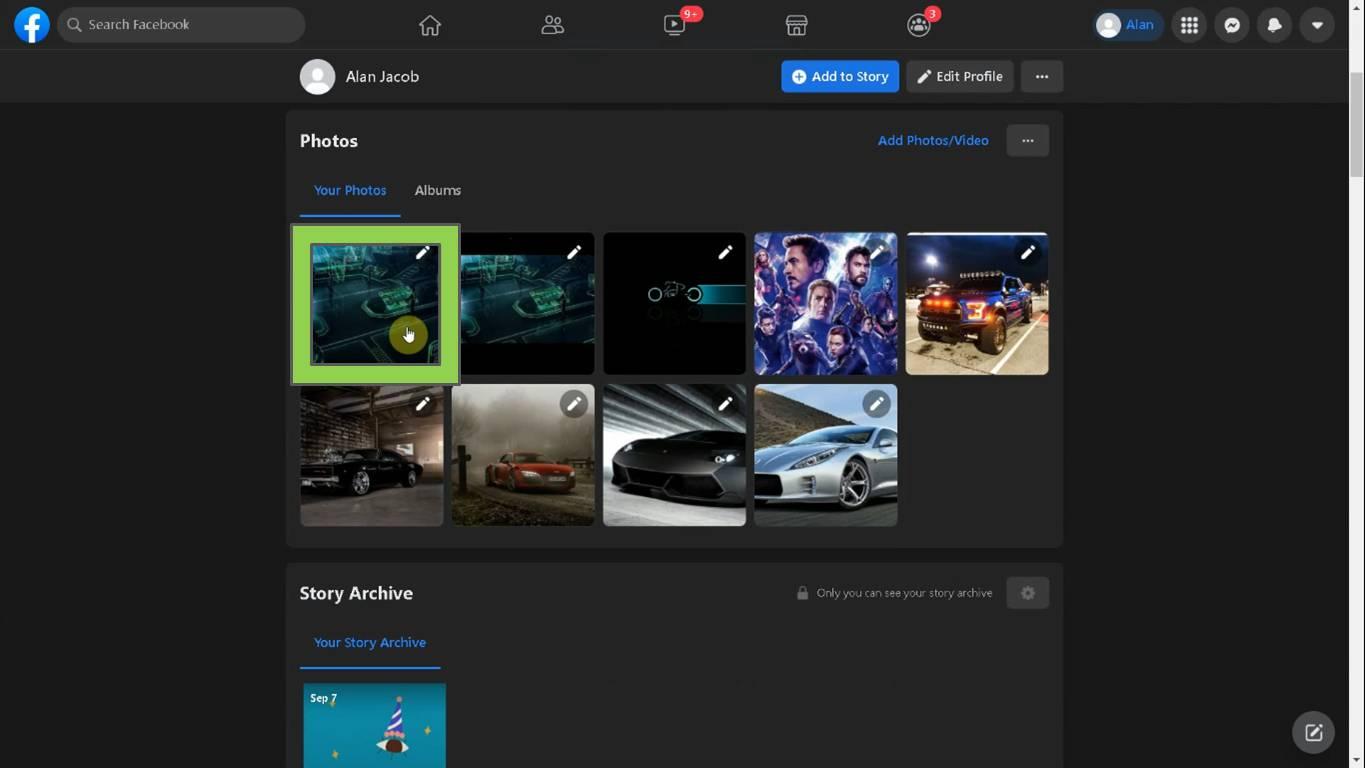Switch to the Albums tab
Viewport: 1365px width, 768px height.
(x=438, y=190)
